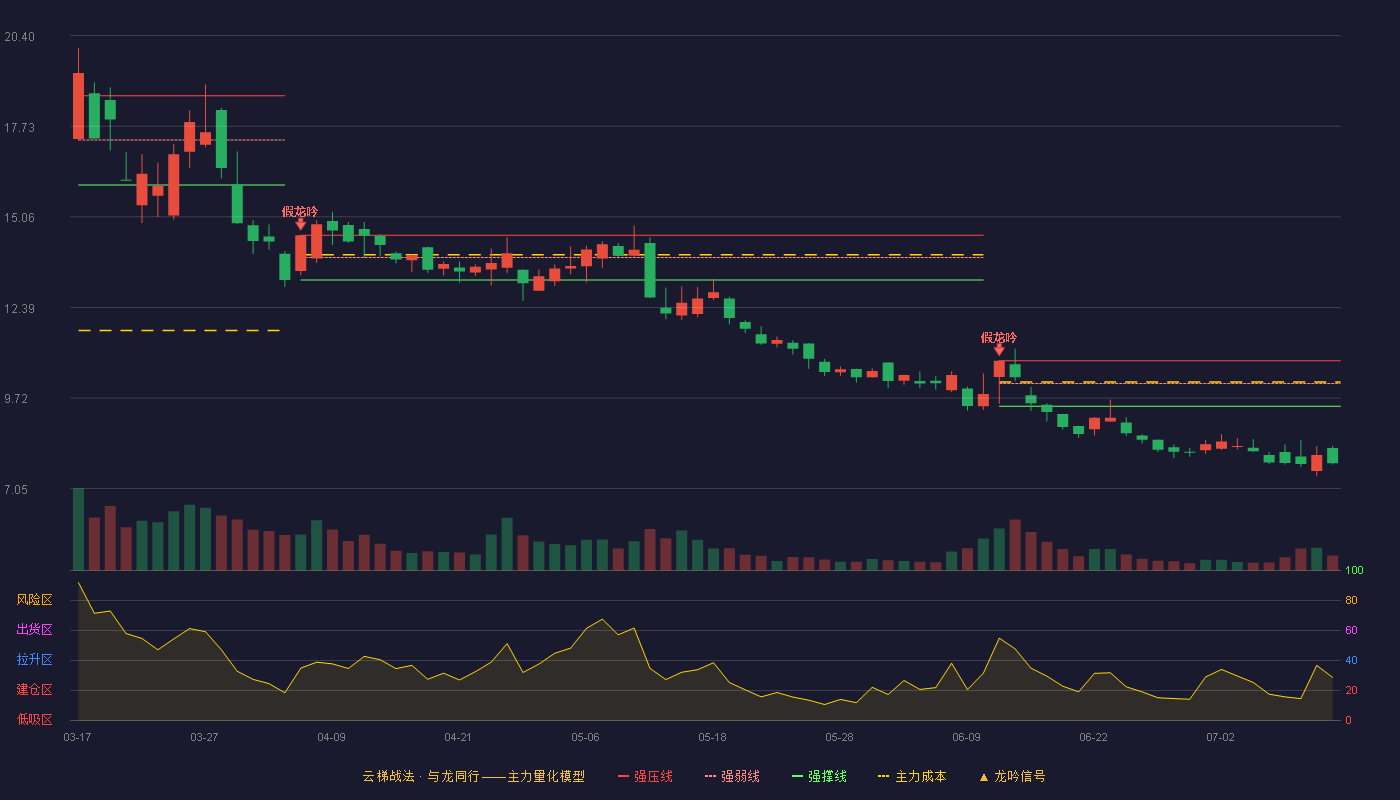Click the 05-06 date label
This screenshot has height=800, width=1400.
(585, 737)
